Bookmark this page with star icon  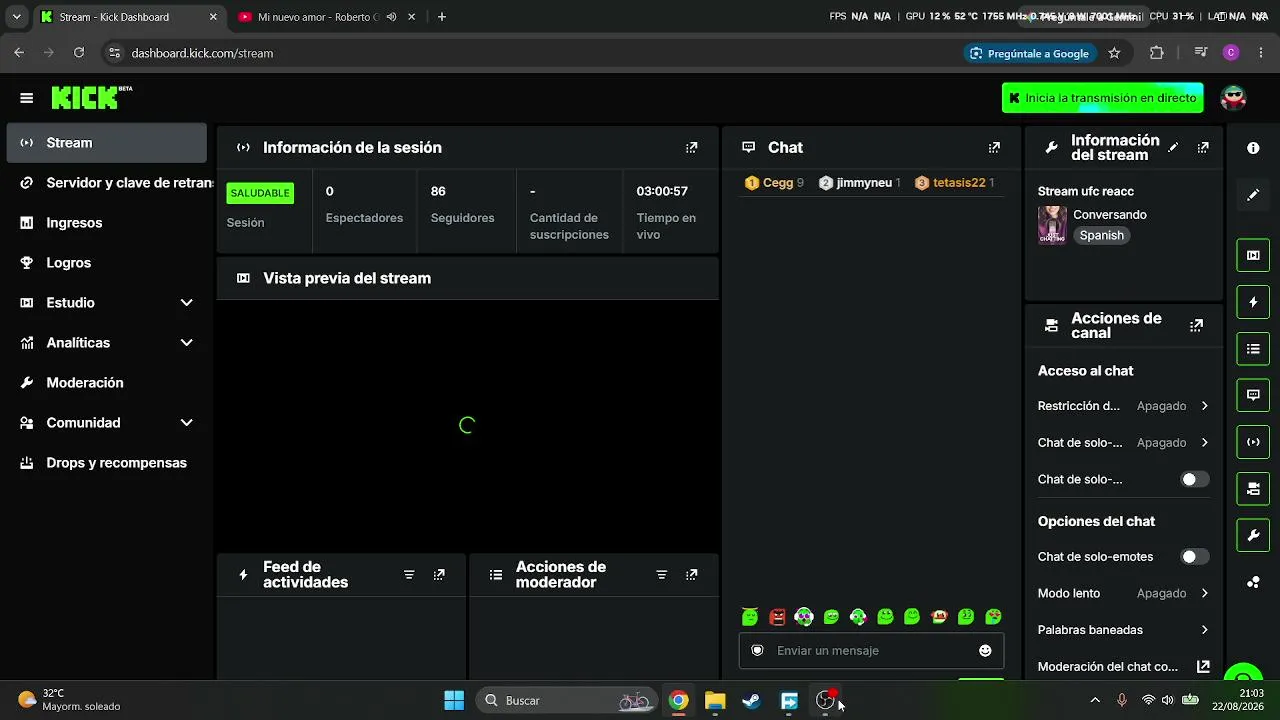1114,53
